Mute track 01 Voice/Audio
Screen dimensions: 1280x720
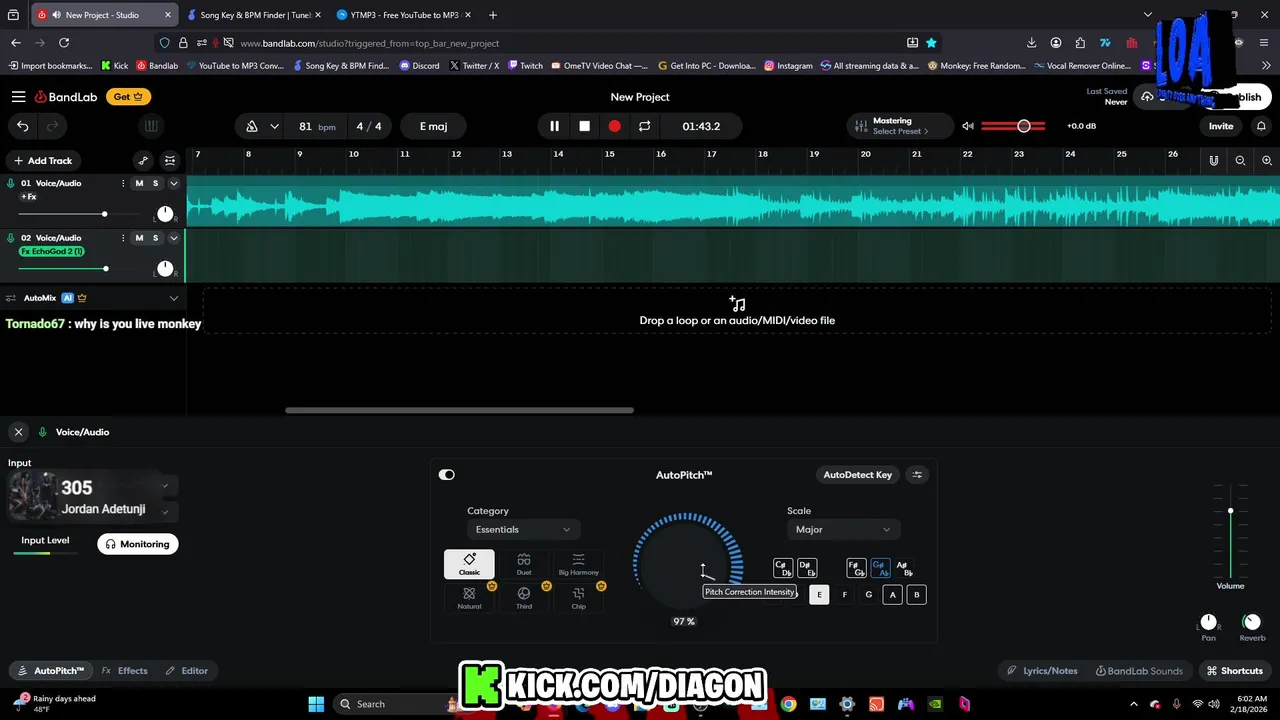(139, 183)
